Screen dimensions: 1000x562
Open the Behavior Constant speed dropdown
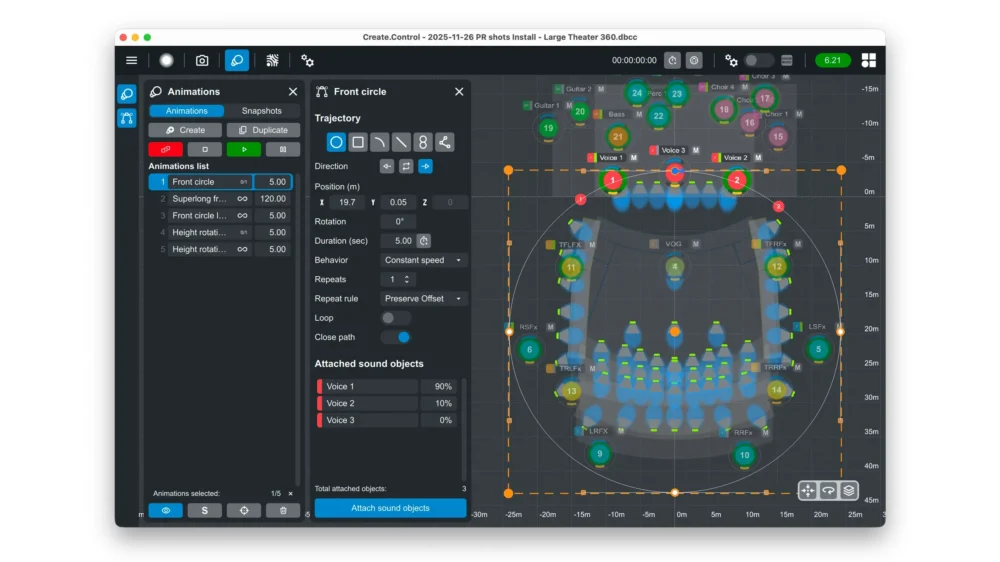click(x=423, y=260)
